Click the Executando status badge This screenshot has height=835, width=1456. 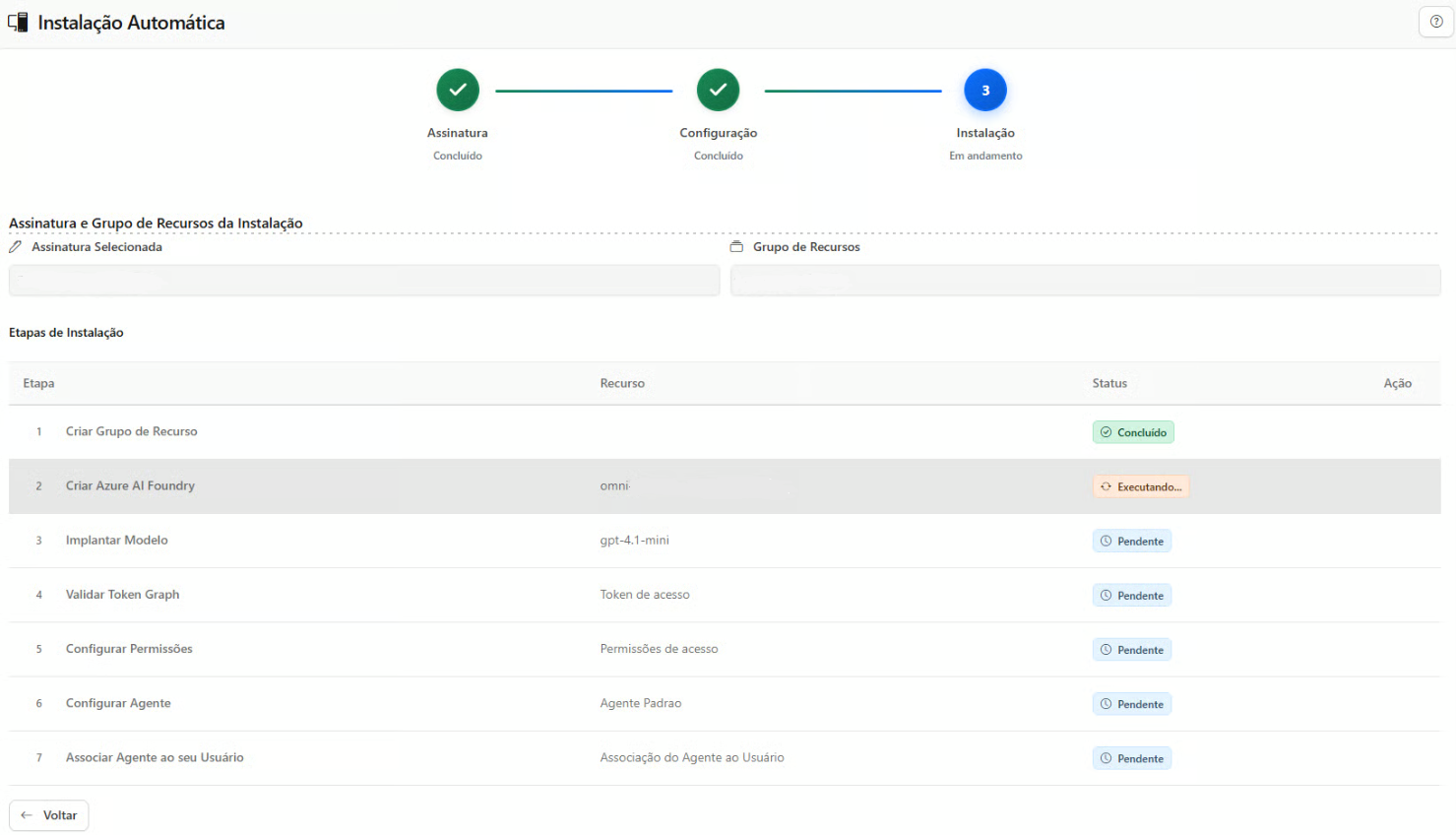pos(1140,486)
